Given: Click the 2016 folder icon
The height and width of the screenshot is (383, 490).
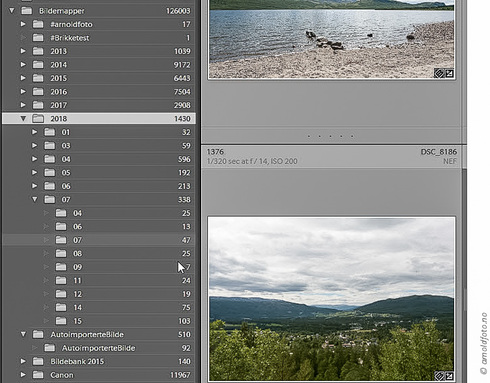Looking at the screenshot, I should [x=38, y=91].
